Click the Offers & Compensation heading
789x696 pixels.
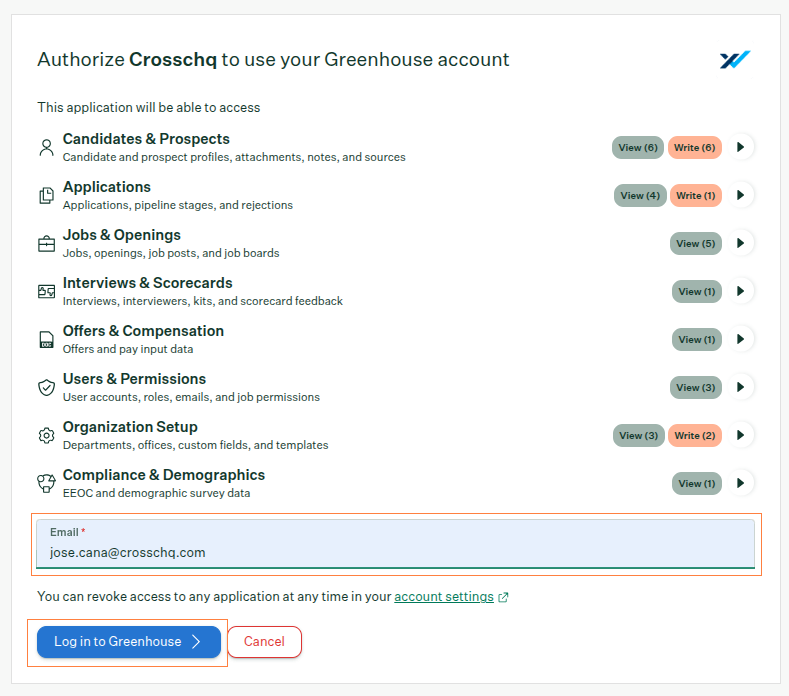(143, 331)
